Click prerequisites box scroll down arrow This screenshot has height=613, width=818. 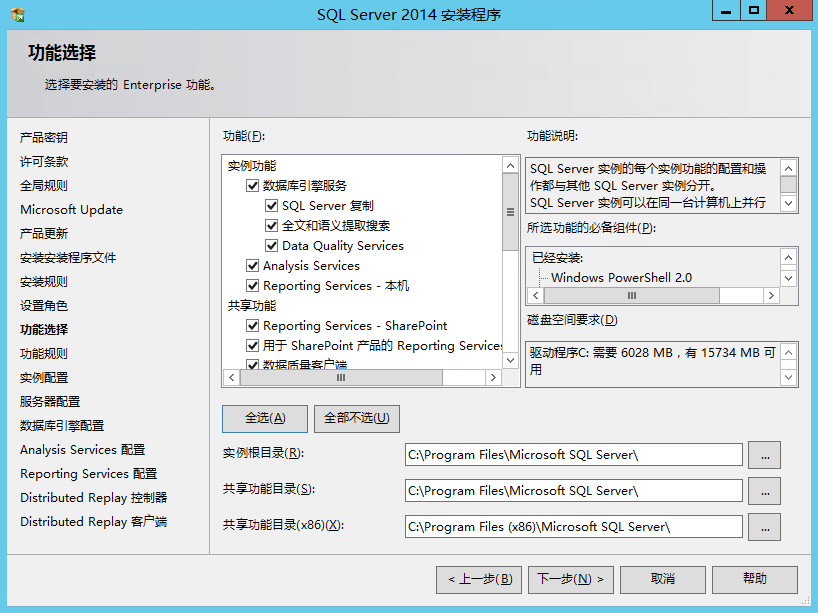[788, 278]
